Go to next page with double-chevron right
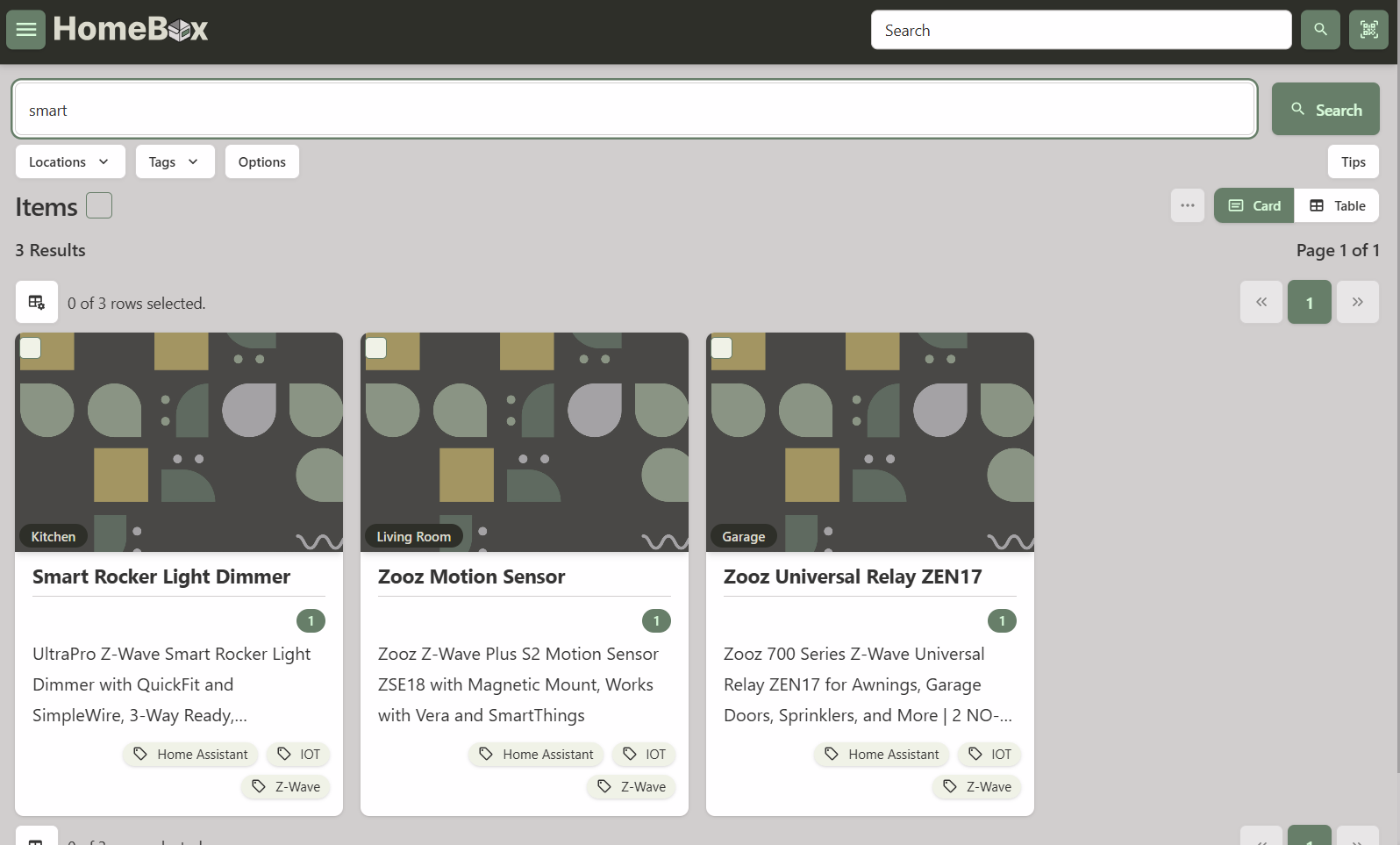The width and height of the screenshot is (1400, 845). pos(1358,302)
